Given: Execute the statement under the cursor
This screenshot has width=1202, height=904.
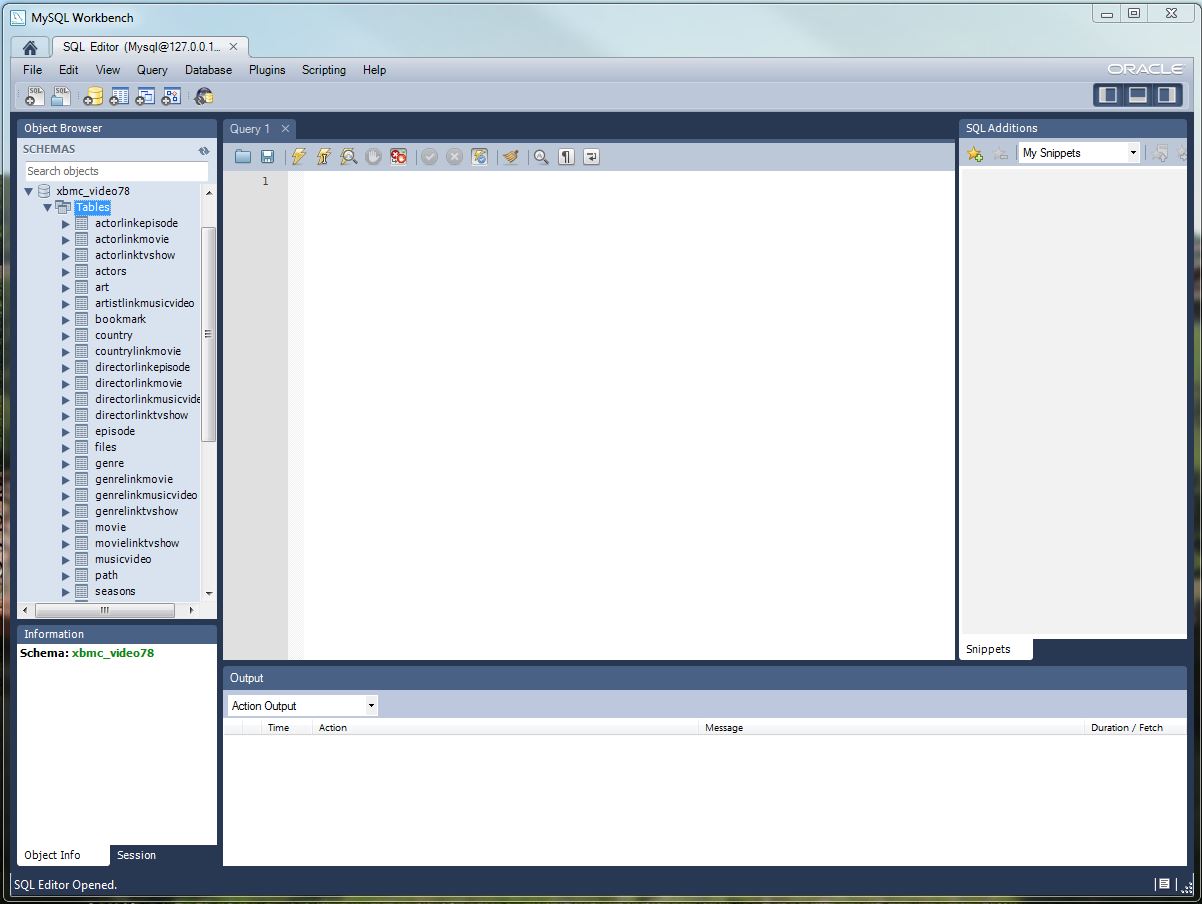Looking at the screenshot, I should tap(323, 157).
